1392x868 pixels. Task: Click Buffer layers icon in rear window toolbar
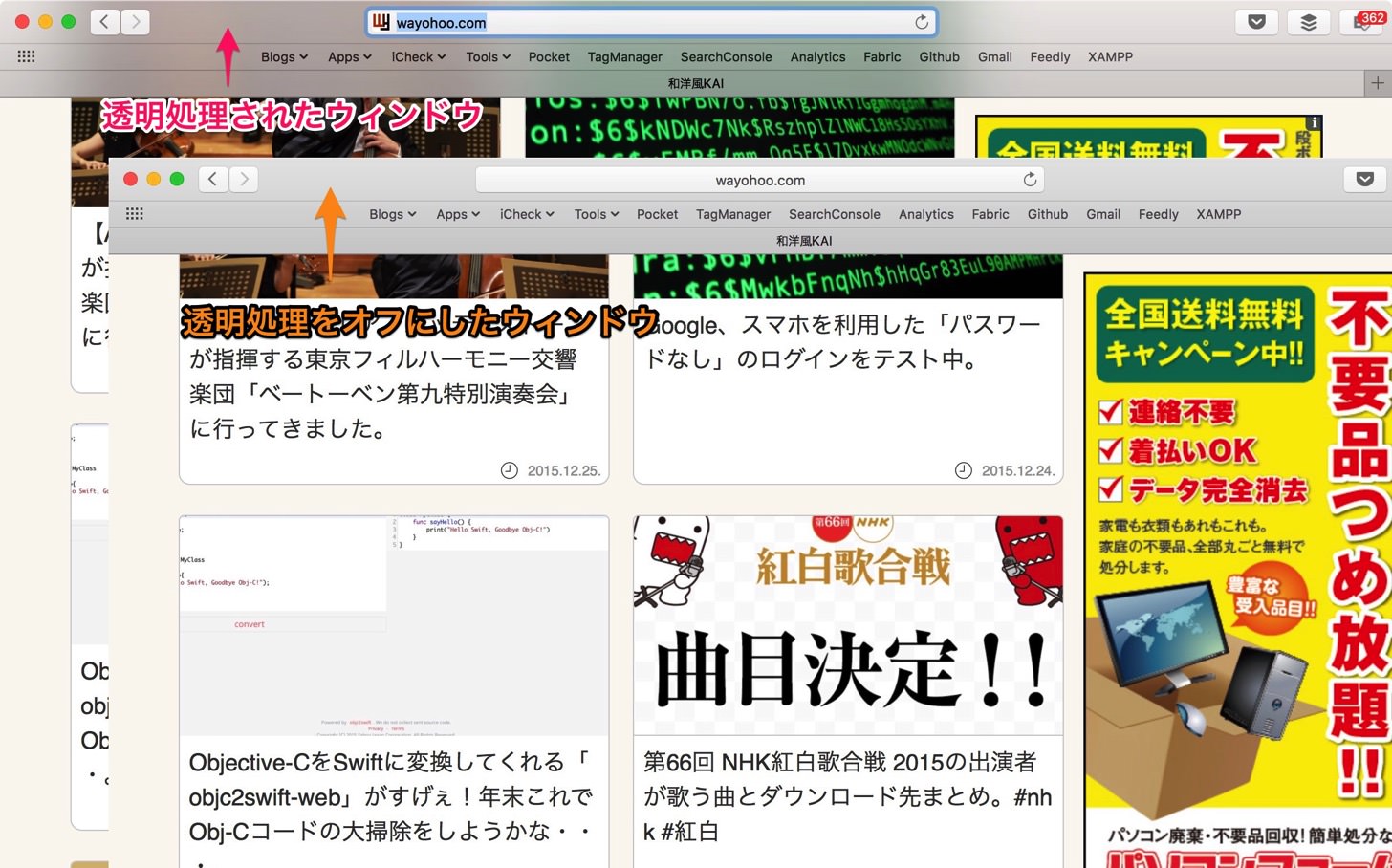1309,22
